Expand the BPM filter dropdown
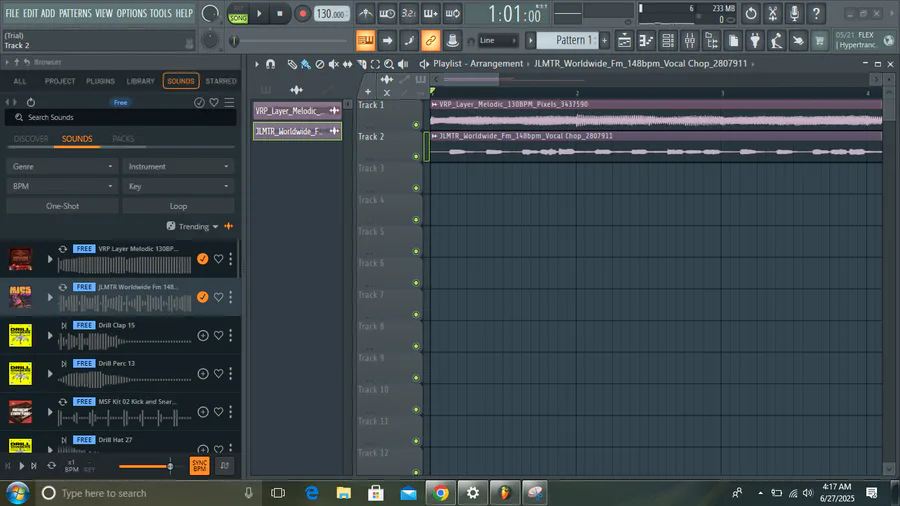This screenshot has height=506, width=900. coord(62,186)
